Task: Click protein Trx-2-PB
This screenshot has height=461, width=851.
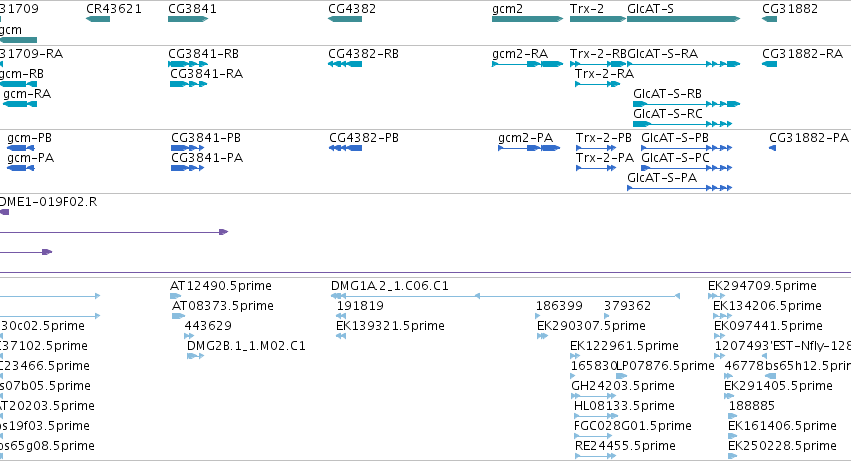Action: pyautogui.click(x=596, y=148)
